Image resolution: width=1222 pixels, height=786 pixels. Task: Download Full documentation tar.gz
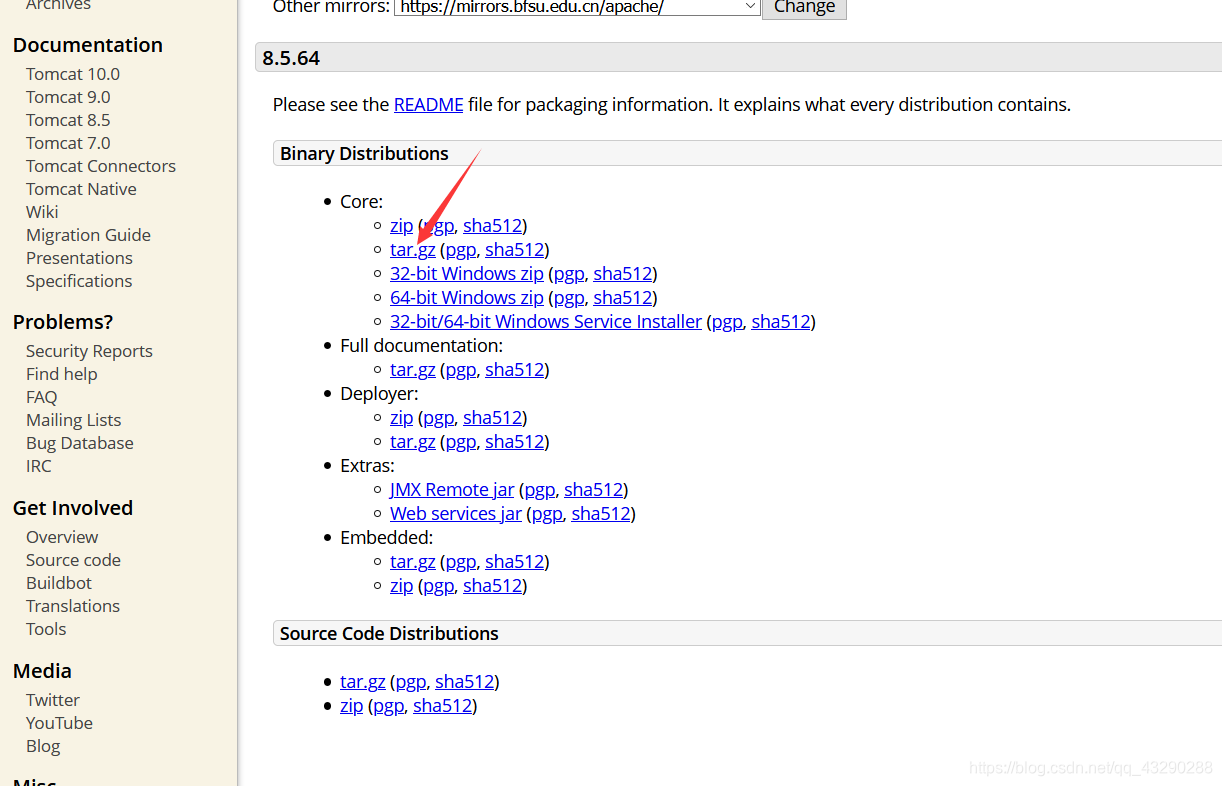click(412, 369)
